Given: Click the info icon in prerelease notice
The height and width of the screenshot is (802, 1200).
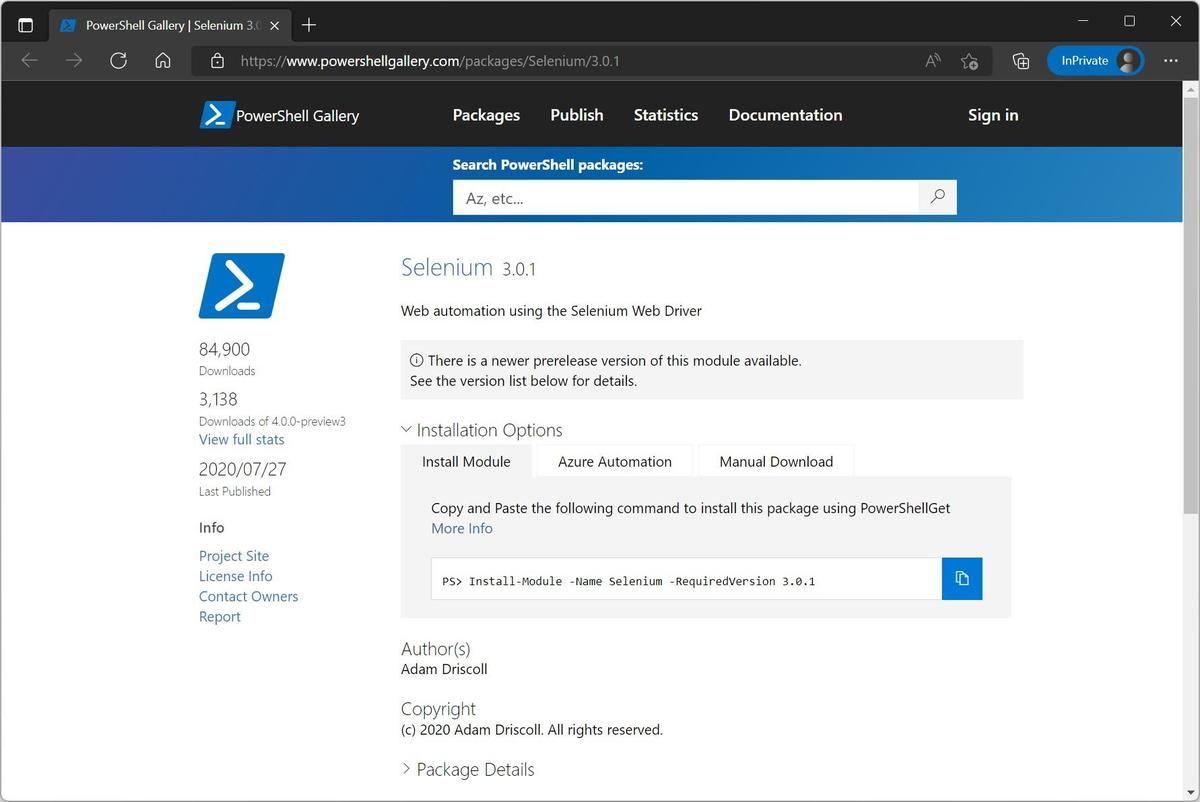Looking at the screenshot, I should pos(417,361).
